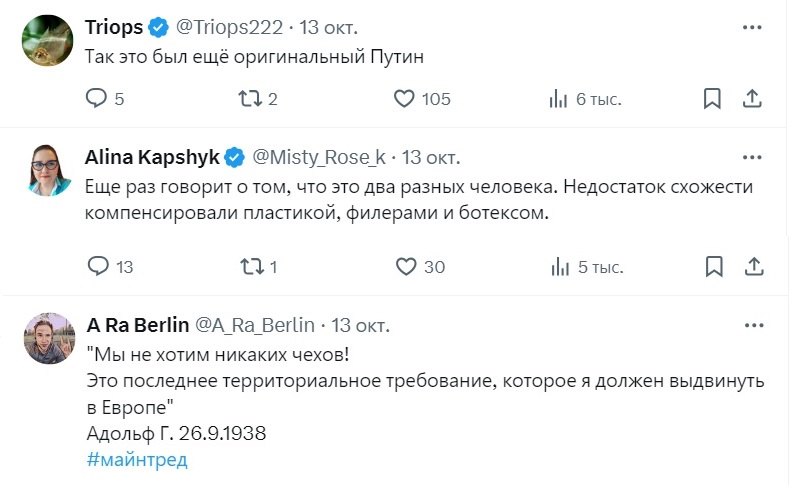The width and height of the screenshot is (810, 489).
Task: Open A Ra Berlin's profile picture
Action: coord(45,338)
